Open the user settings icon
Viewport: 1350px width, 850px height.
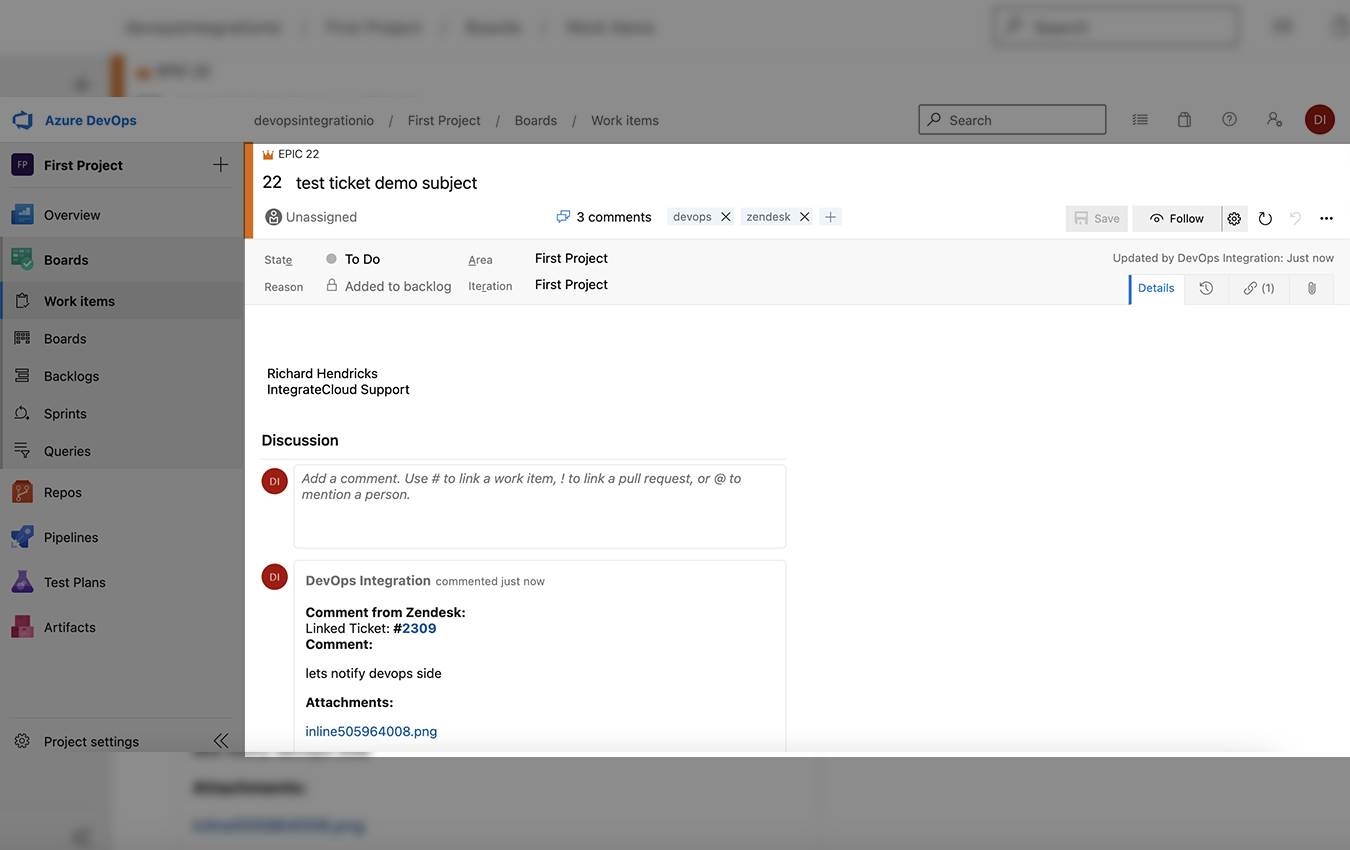(1274, 120)
